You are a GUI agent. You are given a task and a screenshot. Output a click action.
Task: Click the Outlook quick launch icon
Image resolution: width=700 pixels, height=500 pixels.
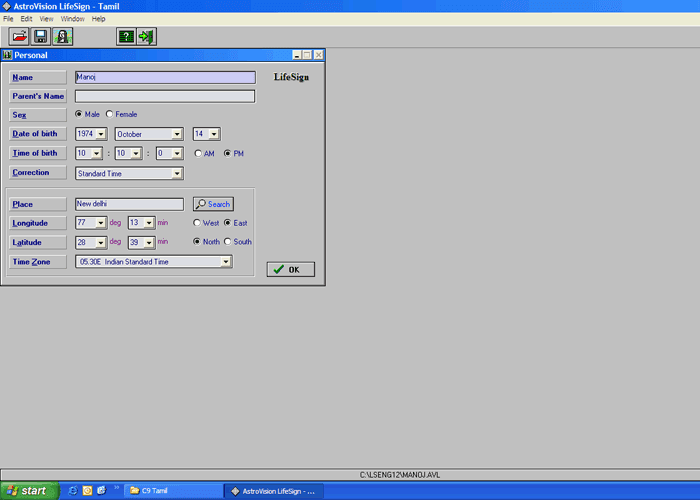tap(88, 491)
